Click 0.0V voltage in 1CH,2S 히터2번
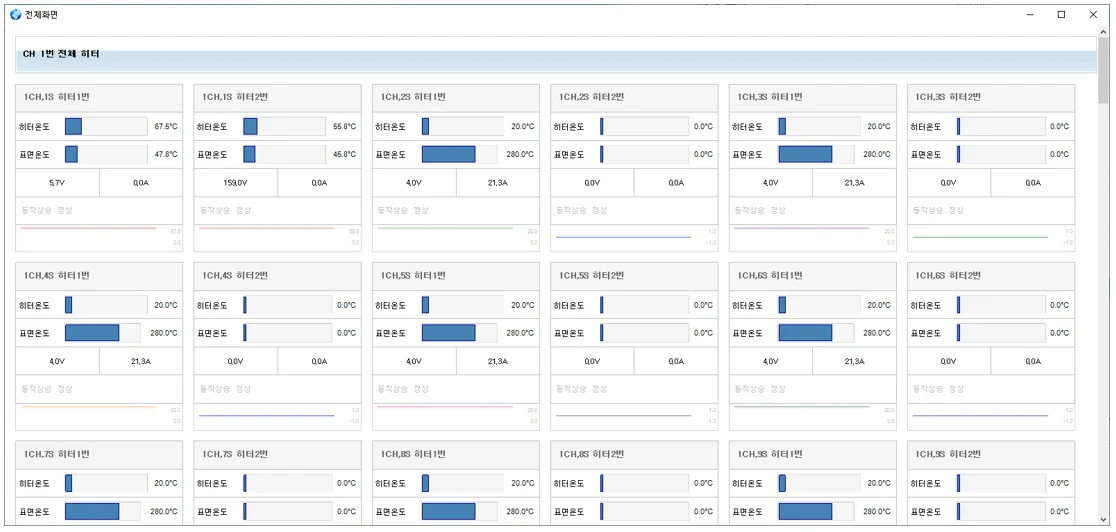The height and width of the screenshot is (532, 1116). 592,183
